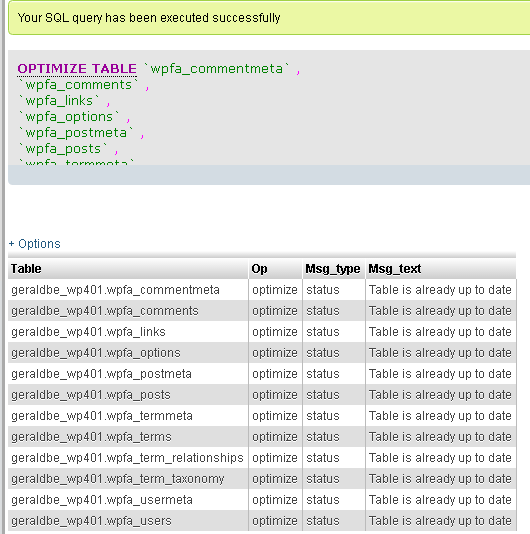530x534 pixels.
Task: Click Msg_text cell in wpfa_posts row
Action: click(441, 395)
